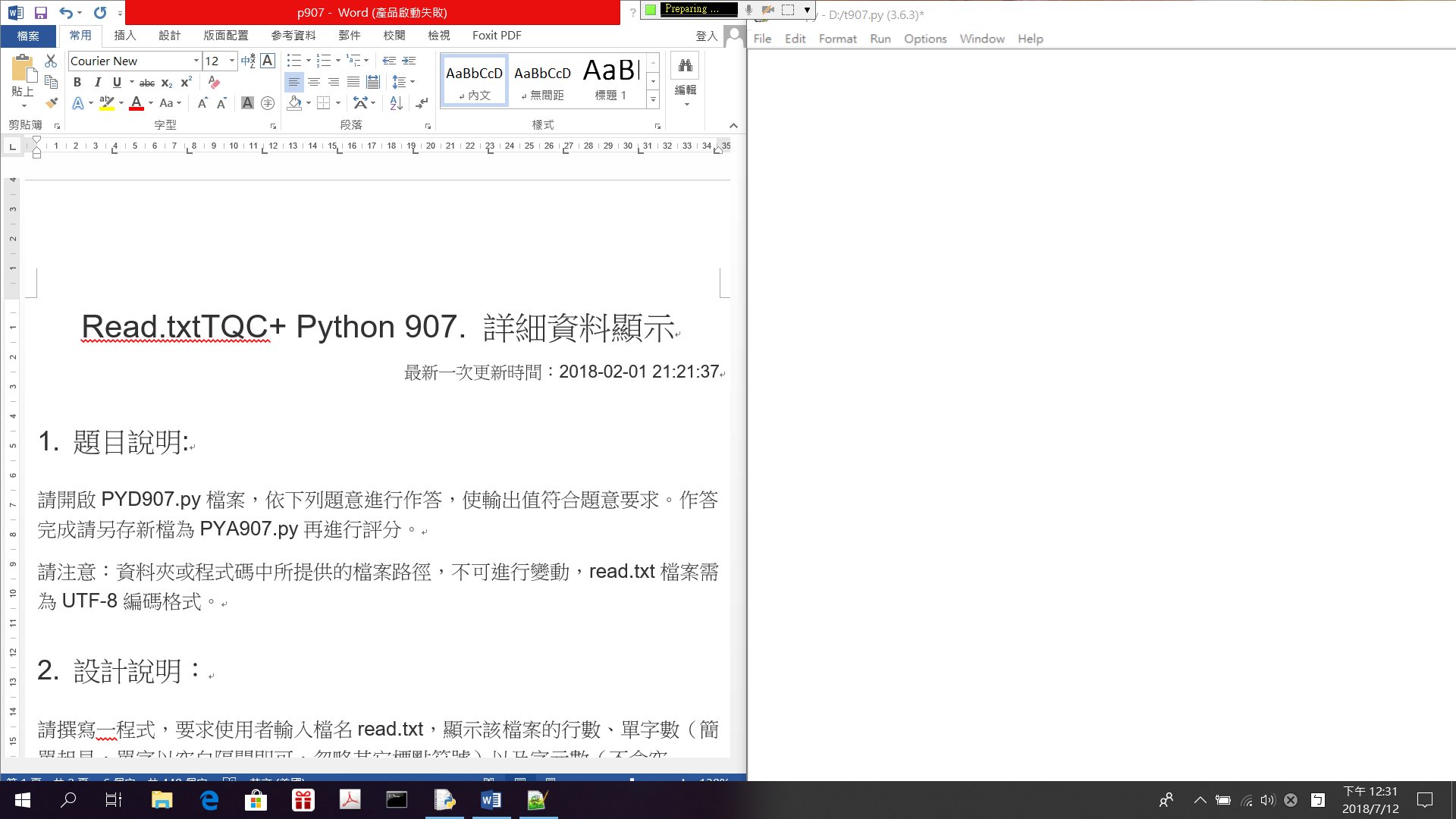This screenshot has width=1456, height=819.
Task: Click the show paragraph marks icon
Action: coord(422,102)
